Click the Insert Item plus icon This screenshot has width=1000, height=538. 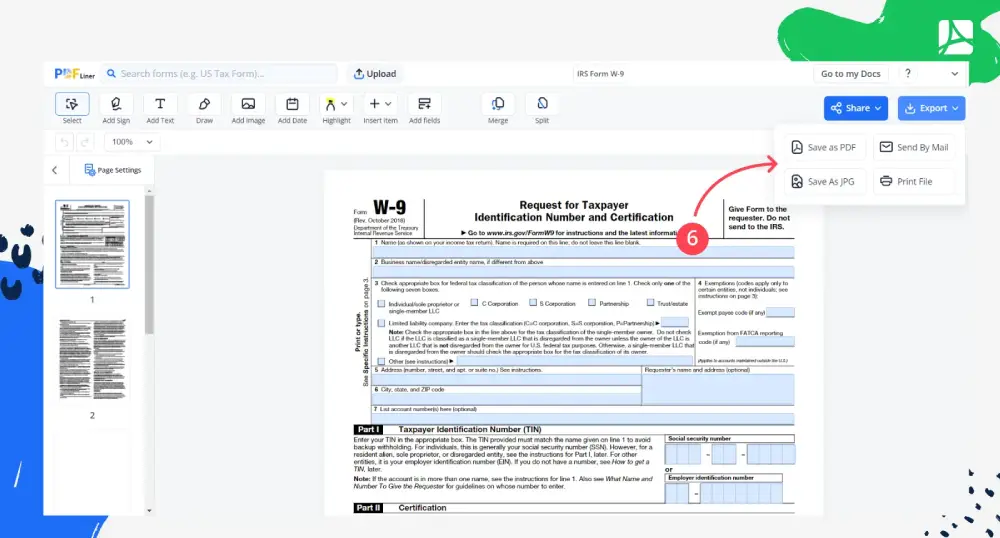point(374,103)
